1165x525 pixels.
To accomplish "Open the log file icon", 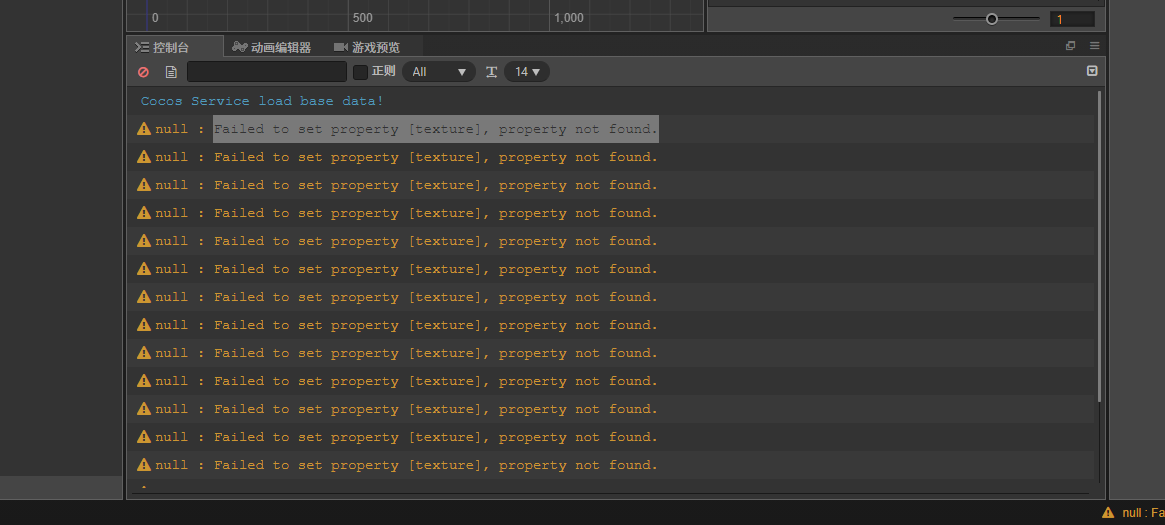I will pyautogui.click(x=171, y=72).
